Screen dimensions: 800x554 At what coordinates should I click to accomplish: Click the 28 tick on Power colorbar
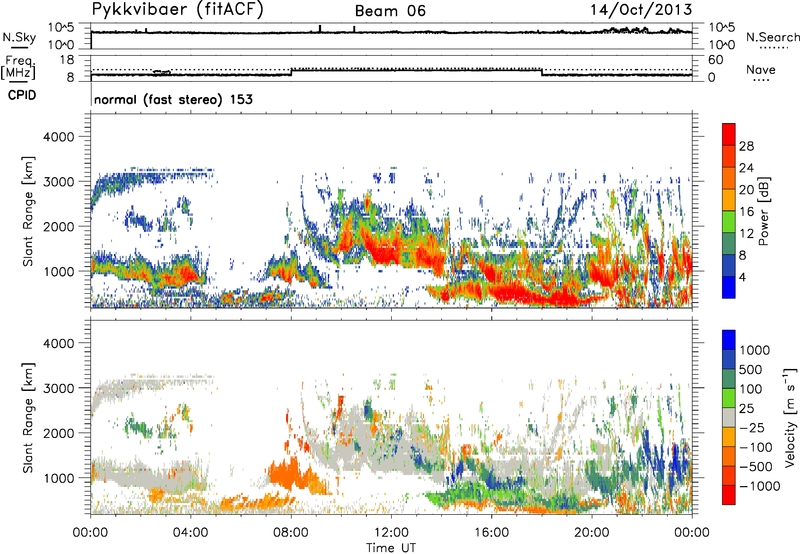(x=746, y=146)
